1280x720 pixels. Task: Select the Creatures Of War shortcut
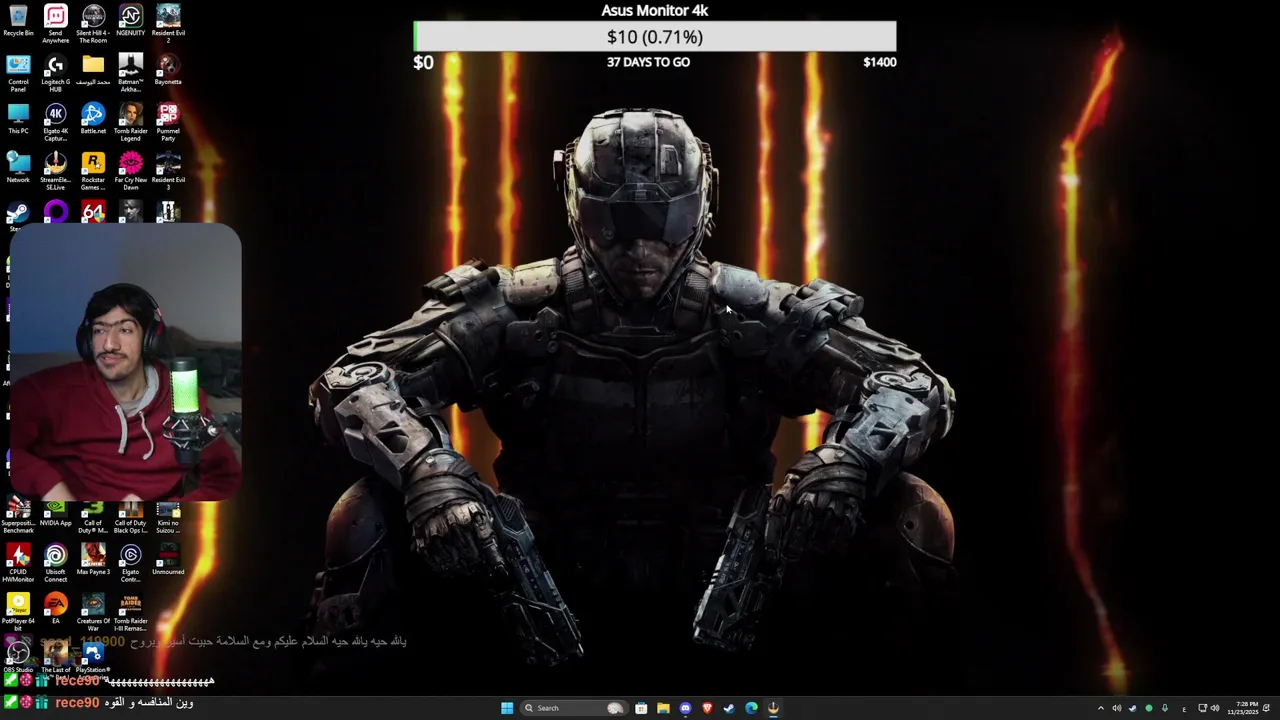click(x=93, y=613)
